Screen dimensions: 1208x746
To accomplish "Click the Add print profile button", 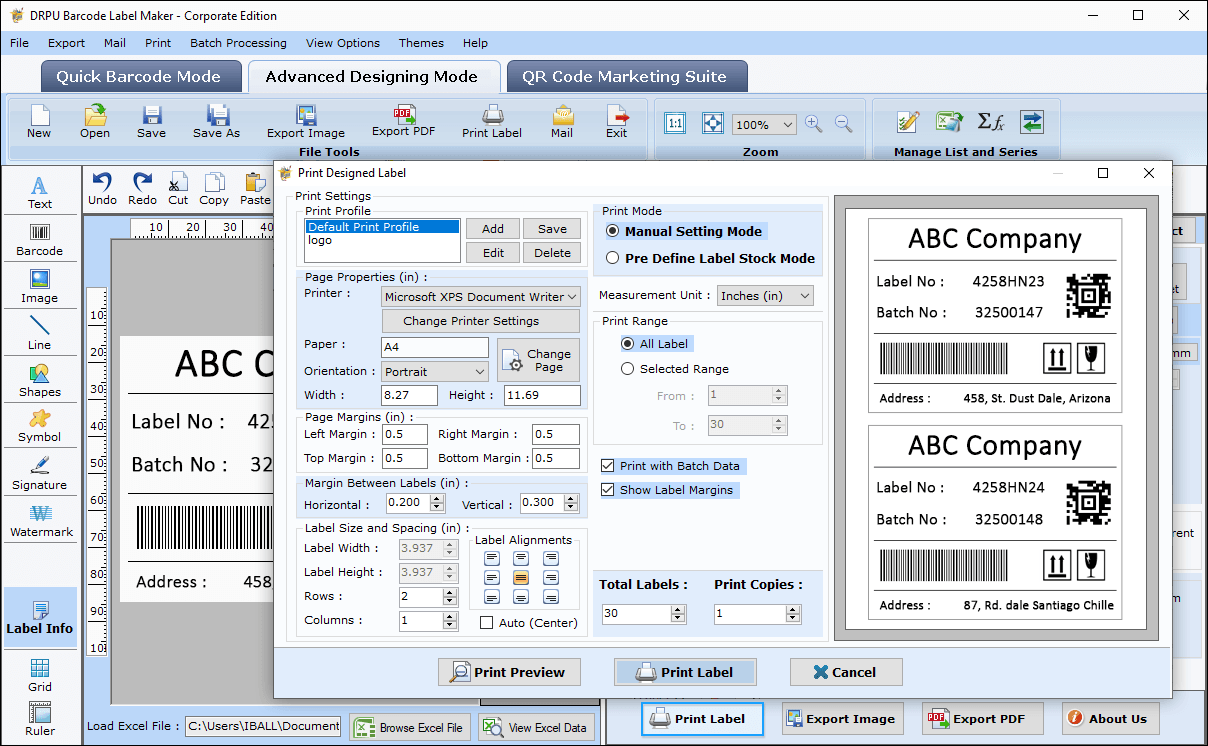I will tap(493, 229).
